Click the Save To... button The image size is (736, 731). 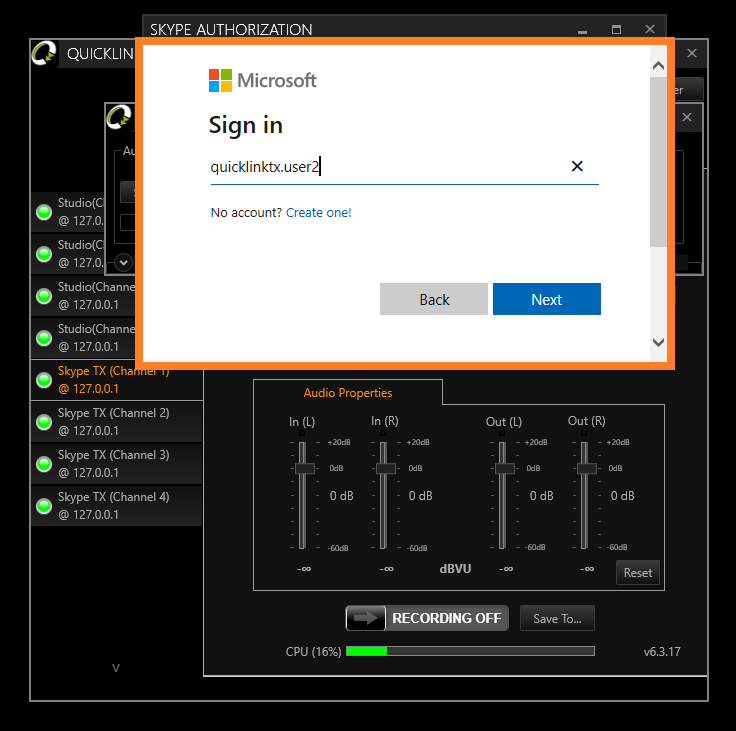point(557,618)
